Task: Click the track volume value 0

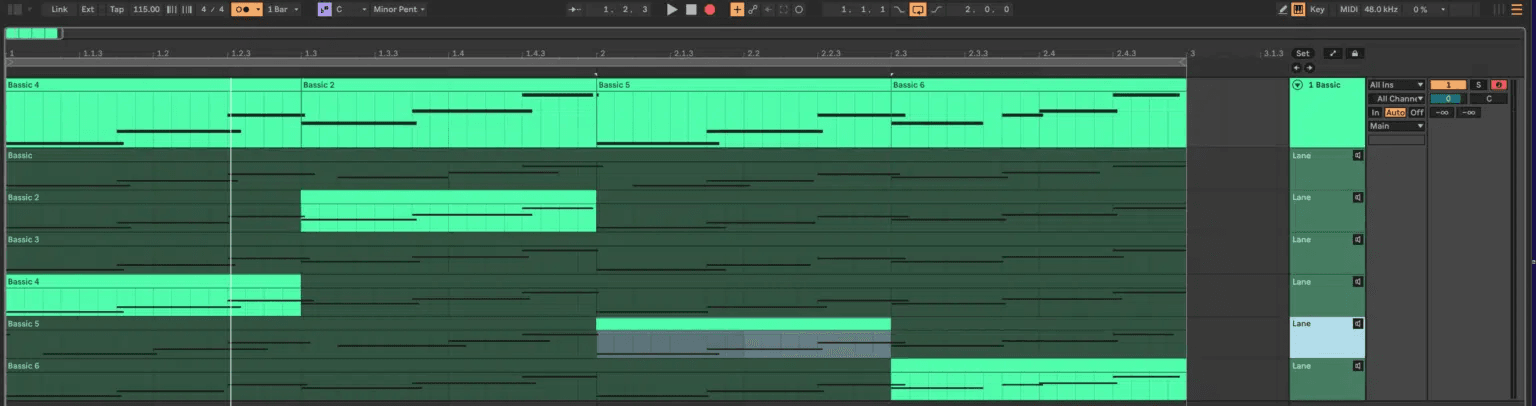Action: point(1448,99)
